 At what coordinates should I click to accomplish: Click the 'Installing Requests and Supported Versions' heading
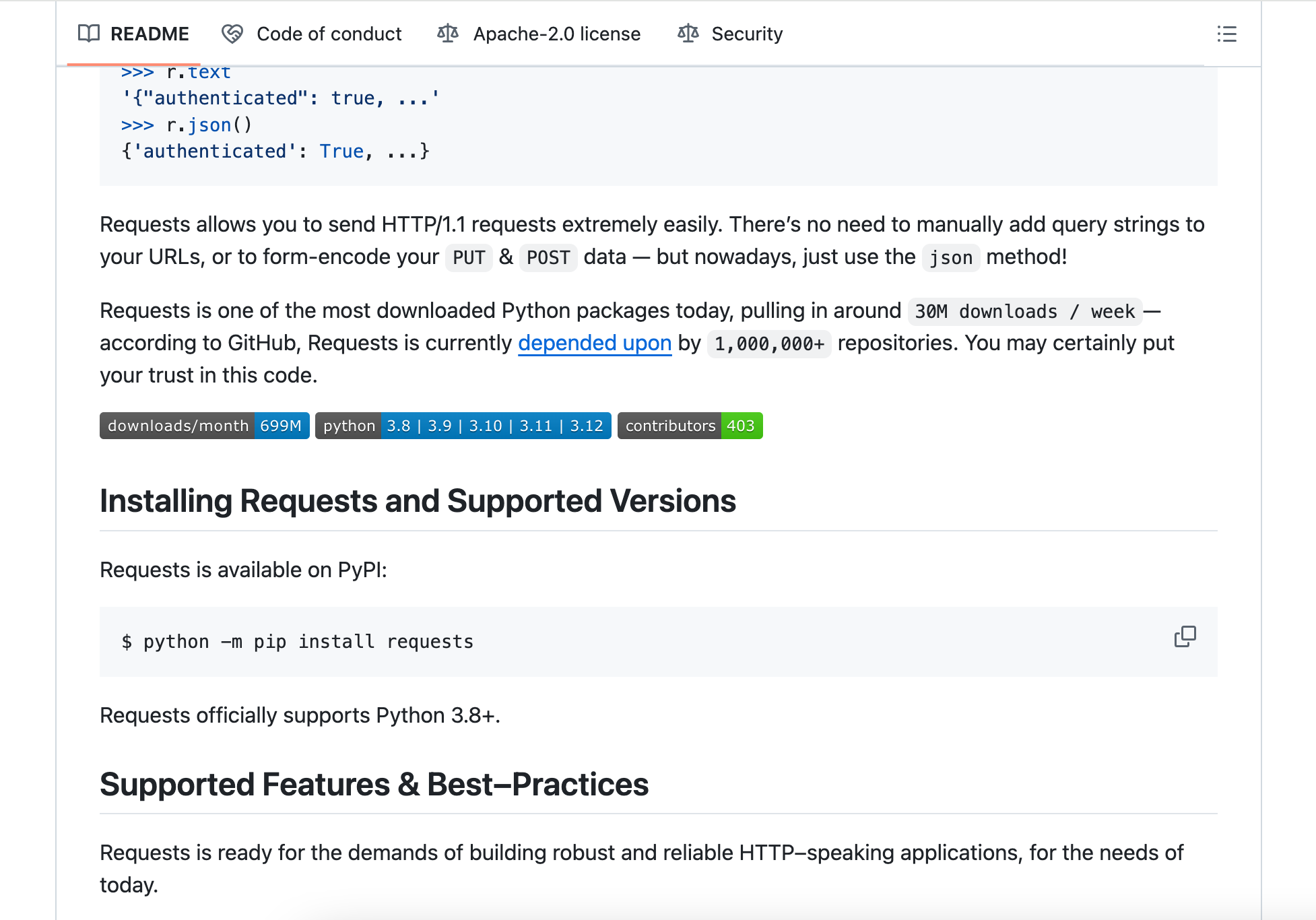[x=418, y=501]
